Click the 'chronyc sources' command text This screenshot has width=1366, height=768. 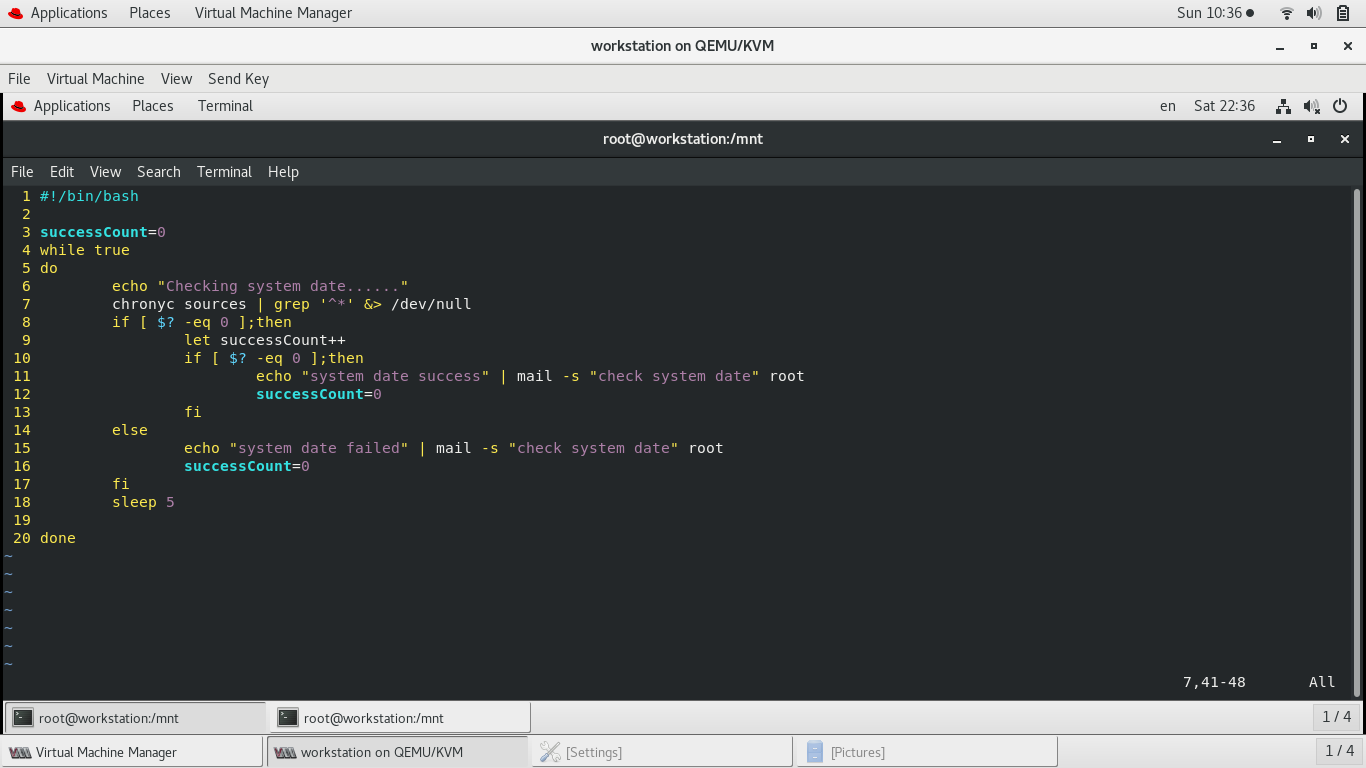(x=179, y=304)
